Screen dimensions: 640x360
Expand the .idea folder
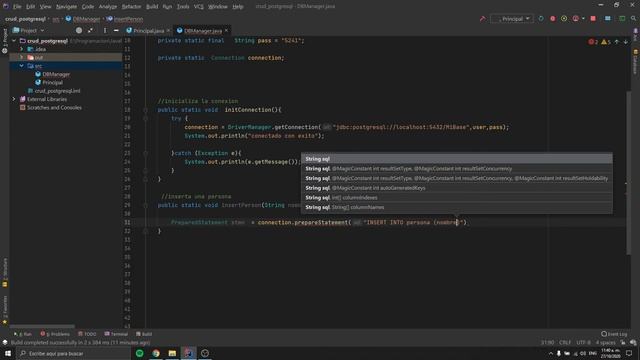point(22,49)
